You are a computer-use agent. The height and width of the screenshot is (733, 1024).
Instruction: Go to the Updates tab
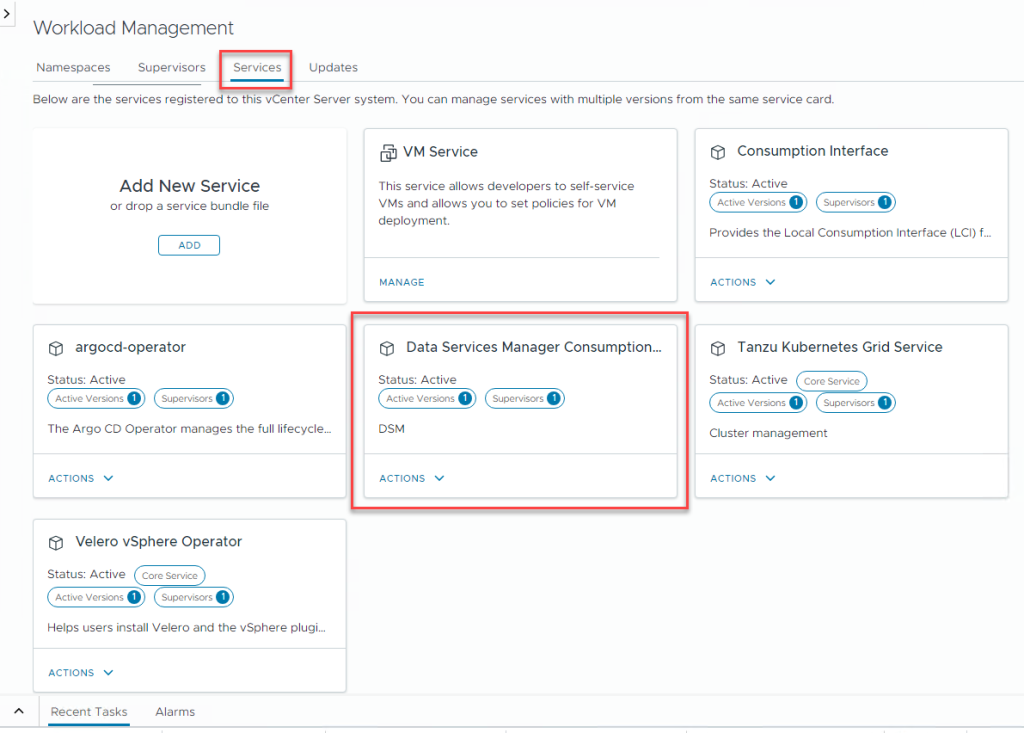tap(333, 68)
